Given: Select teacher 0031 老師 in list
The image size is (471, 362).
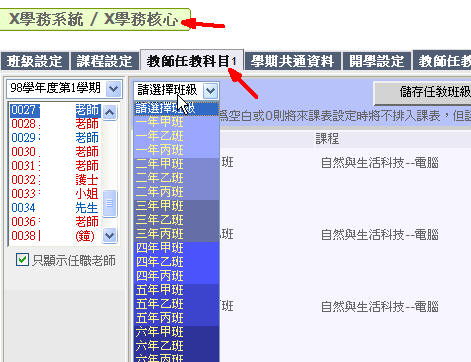Looking at the screenshot, I should [55, 166].
